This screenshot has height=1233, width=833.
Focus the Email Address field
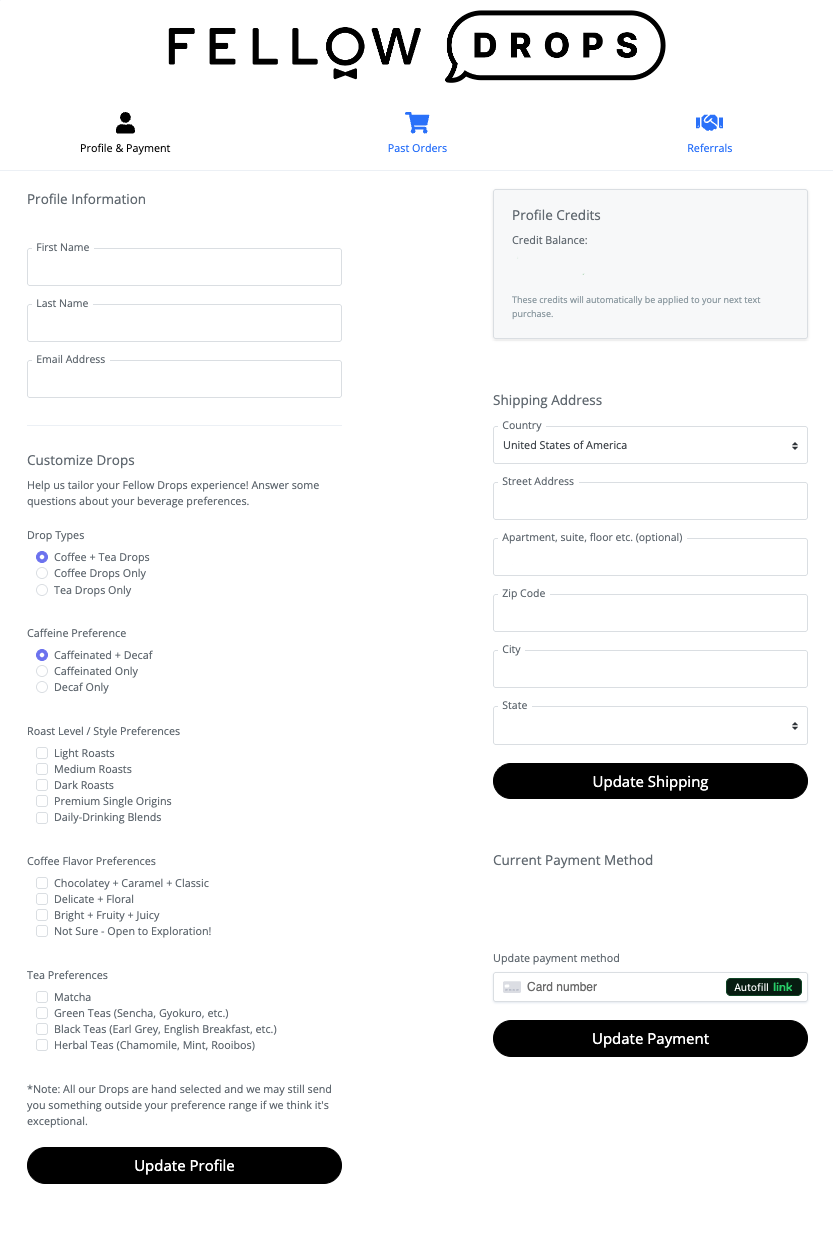point(184,381)
